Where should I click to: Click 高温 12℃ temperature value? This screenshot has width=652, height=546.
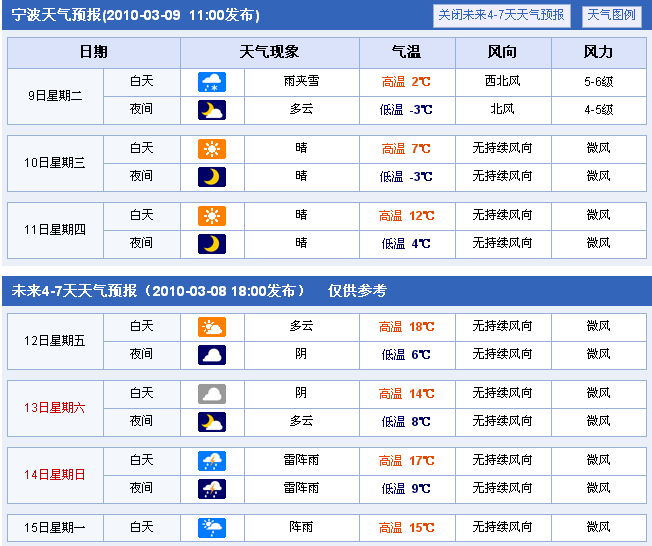point(406,216)
